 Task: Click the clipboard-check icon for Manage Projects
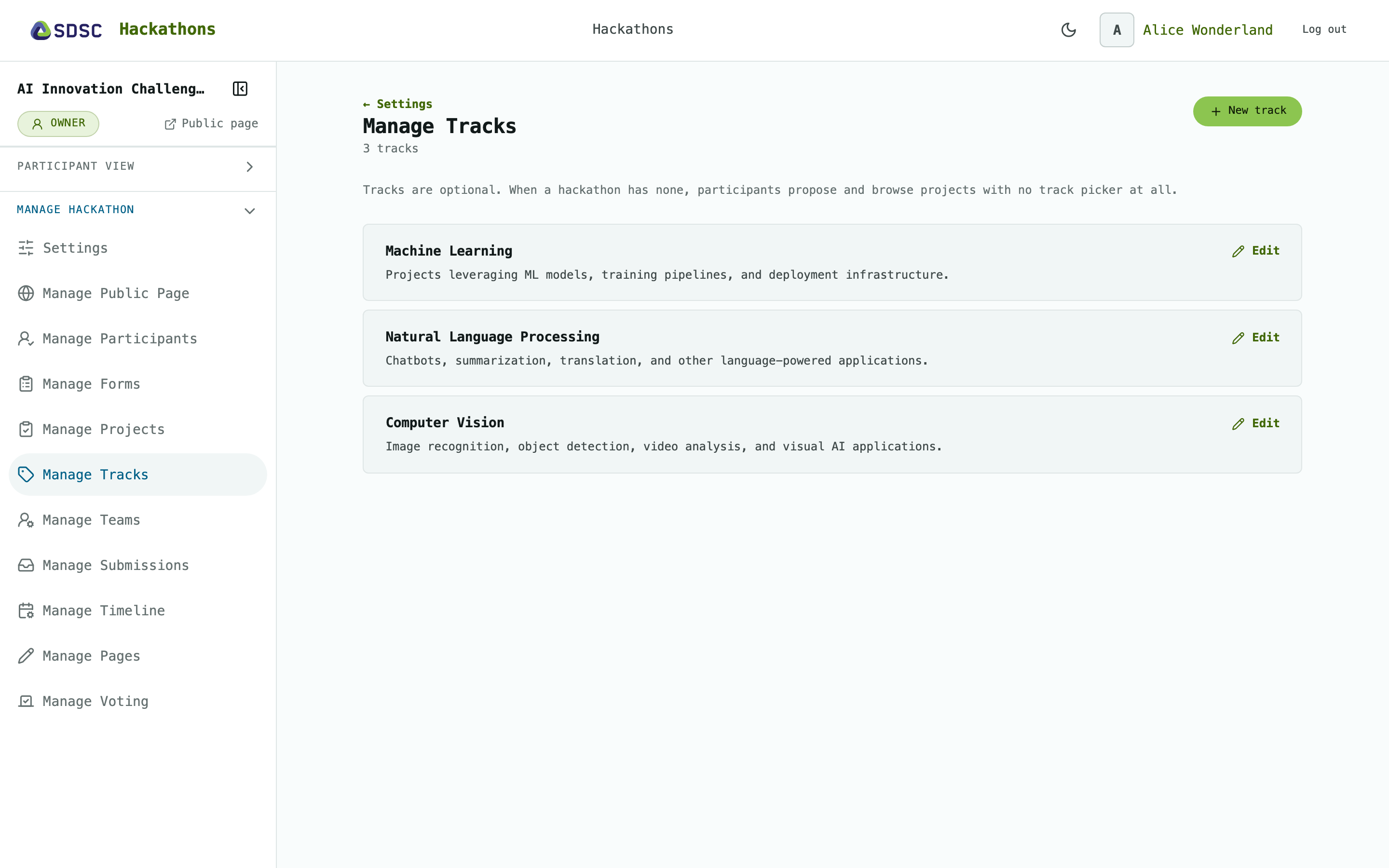(26, 429)
